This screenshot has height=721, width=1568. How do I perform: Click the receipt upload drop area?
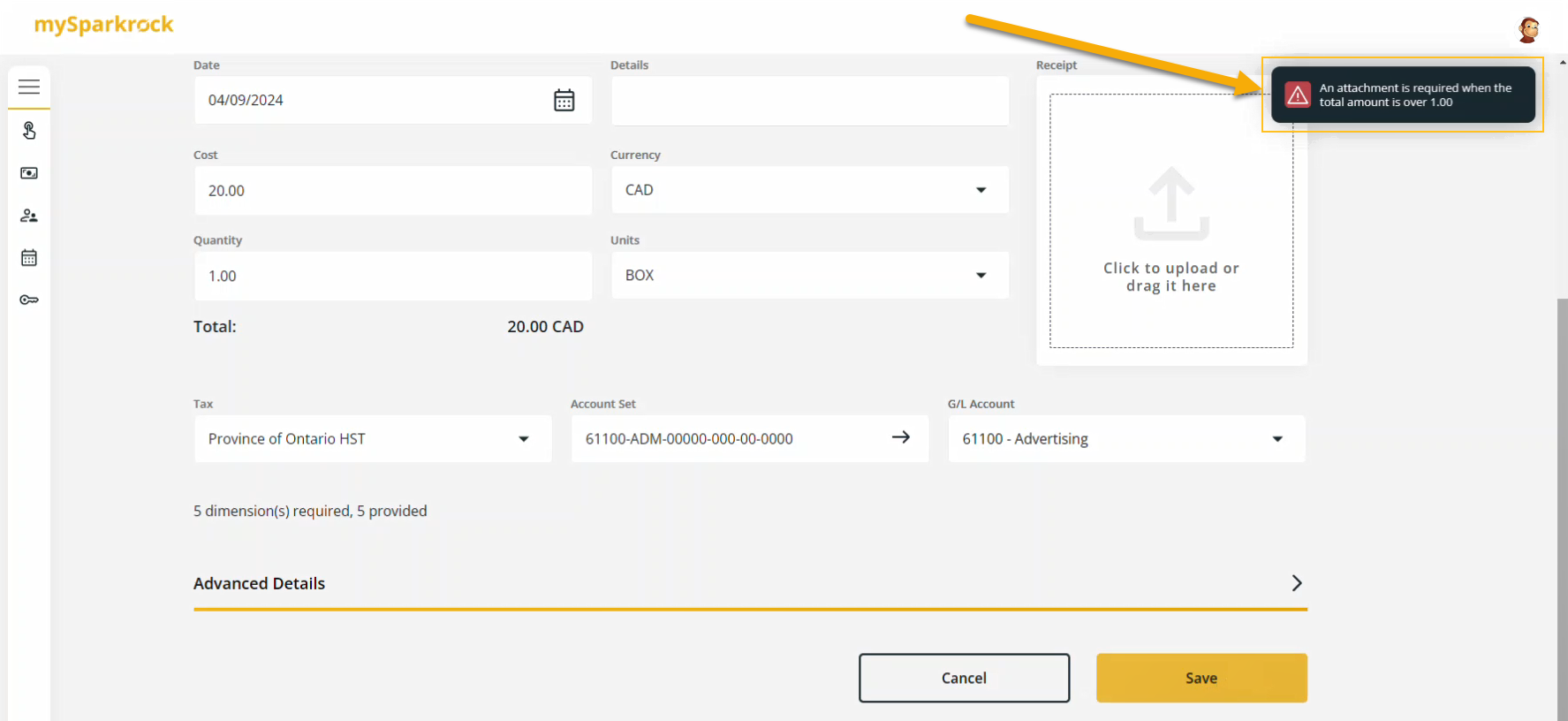pos(1170,230)
